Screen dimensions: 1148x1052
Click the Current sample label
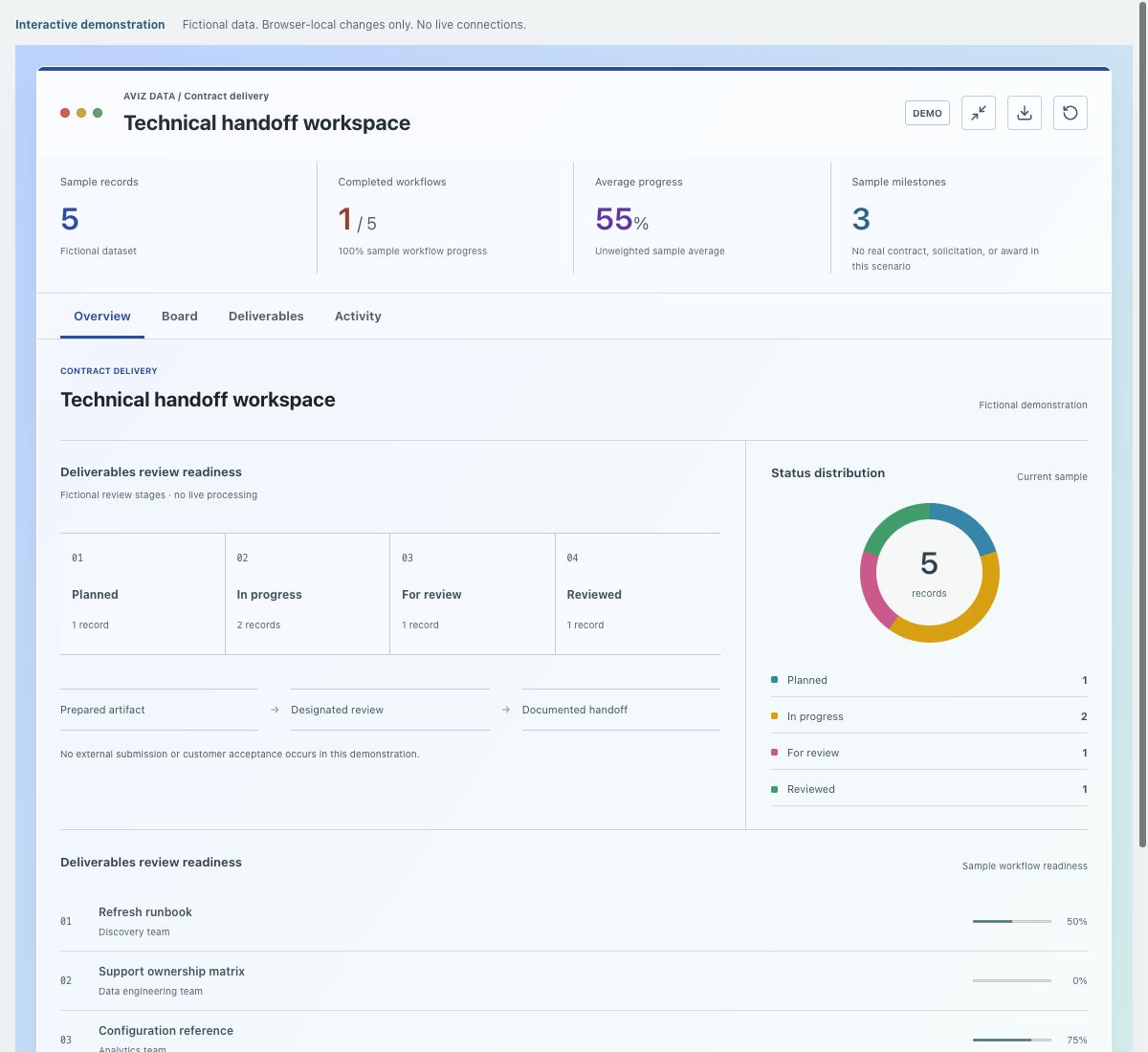(1052, 476)
